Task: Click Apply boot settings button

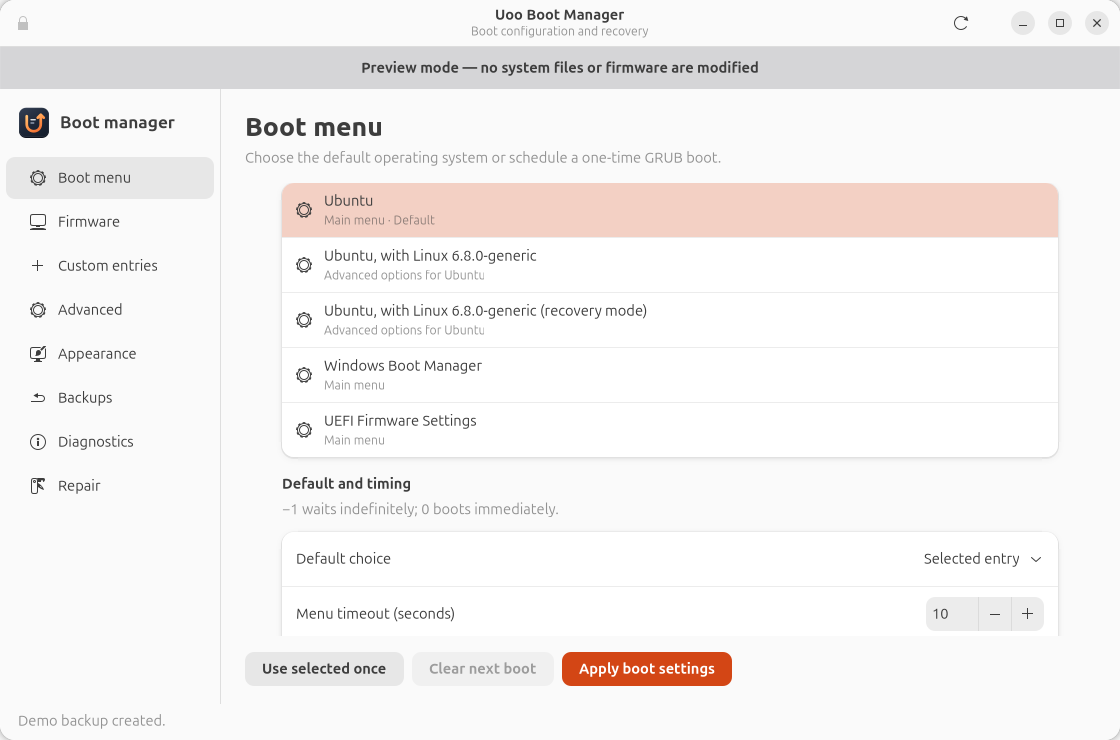Action: (647, 669)
